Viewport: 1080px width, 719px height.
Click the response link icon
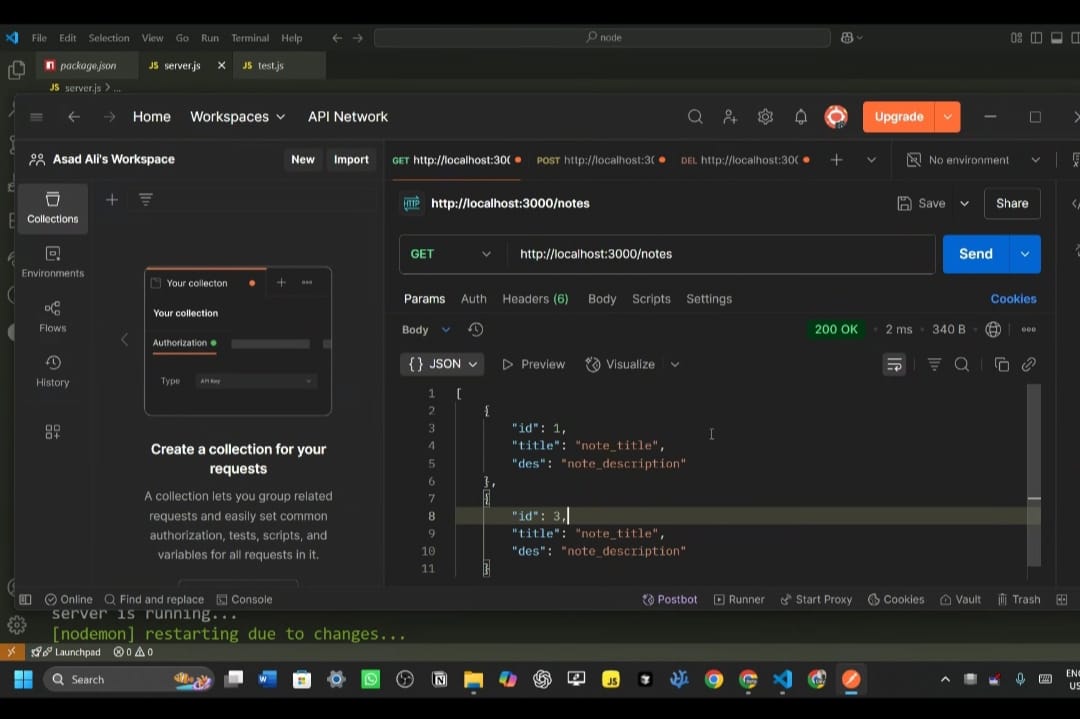pyautogui.click(x=1028, y=364)
